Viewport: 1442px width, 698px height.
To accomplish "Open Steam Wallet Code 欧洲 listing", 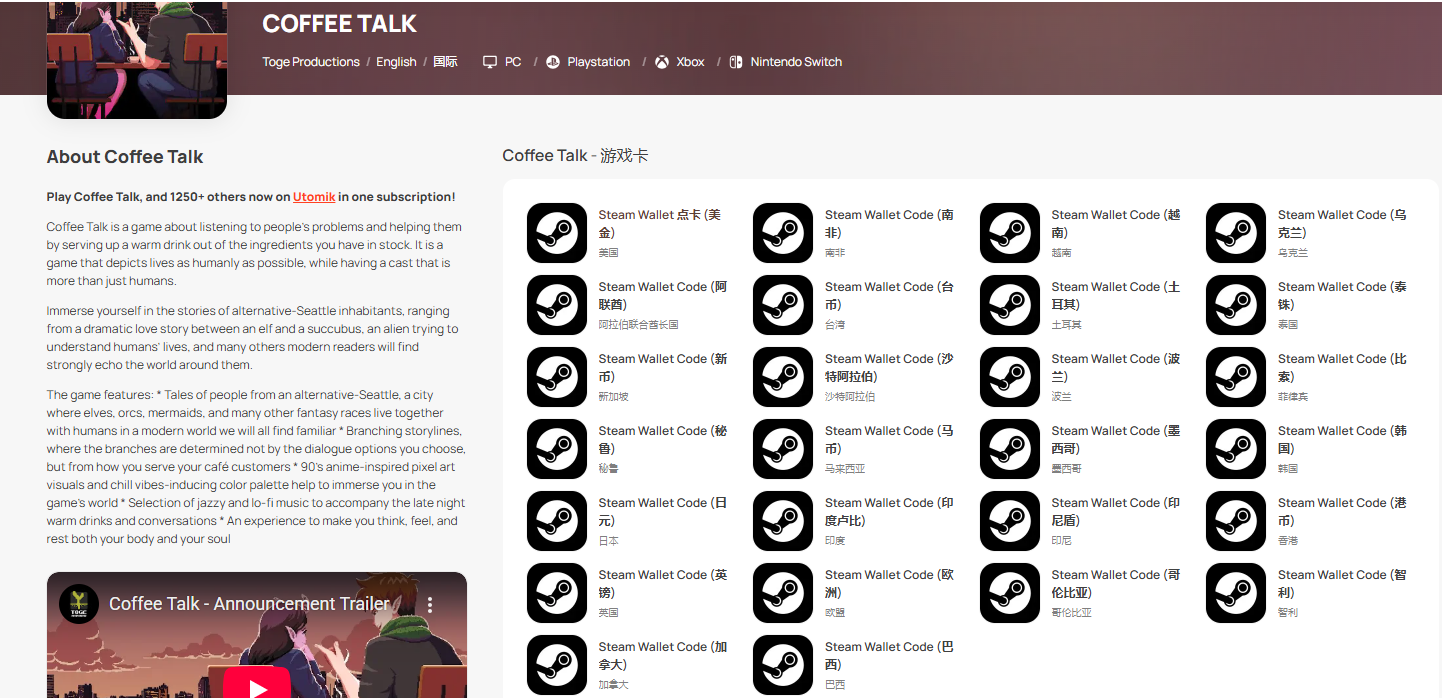I will [x=889, y=583].
